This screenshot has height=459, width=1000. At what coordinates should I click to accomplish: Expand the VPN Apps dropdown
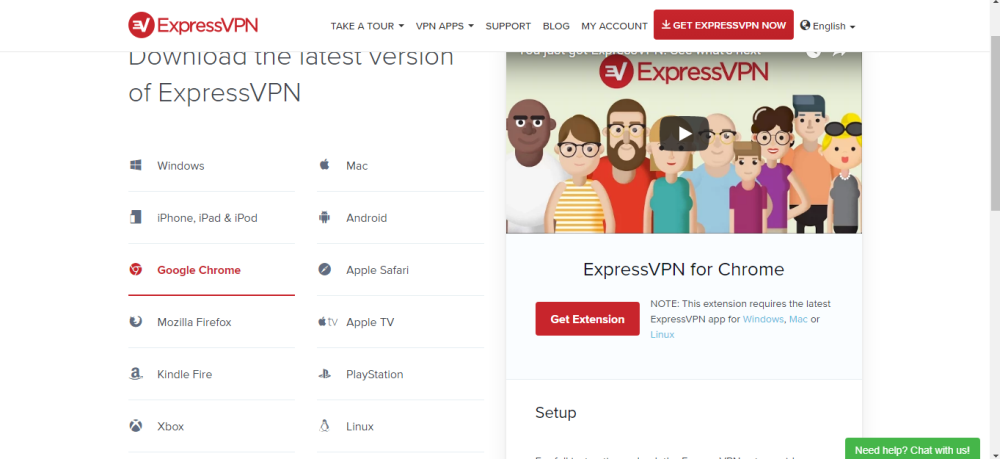(445, 26)
